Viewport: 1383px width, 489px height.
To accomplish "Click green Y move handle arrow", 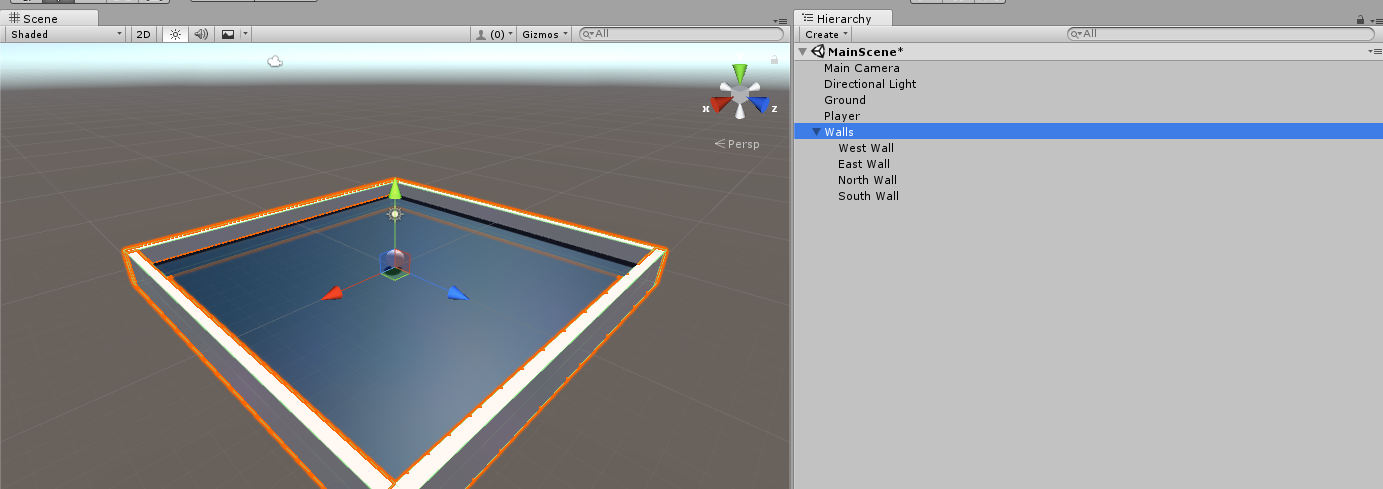I will (395, 189).
